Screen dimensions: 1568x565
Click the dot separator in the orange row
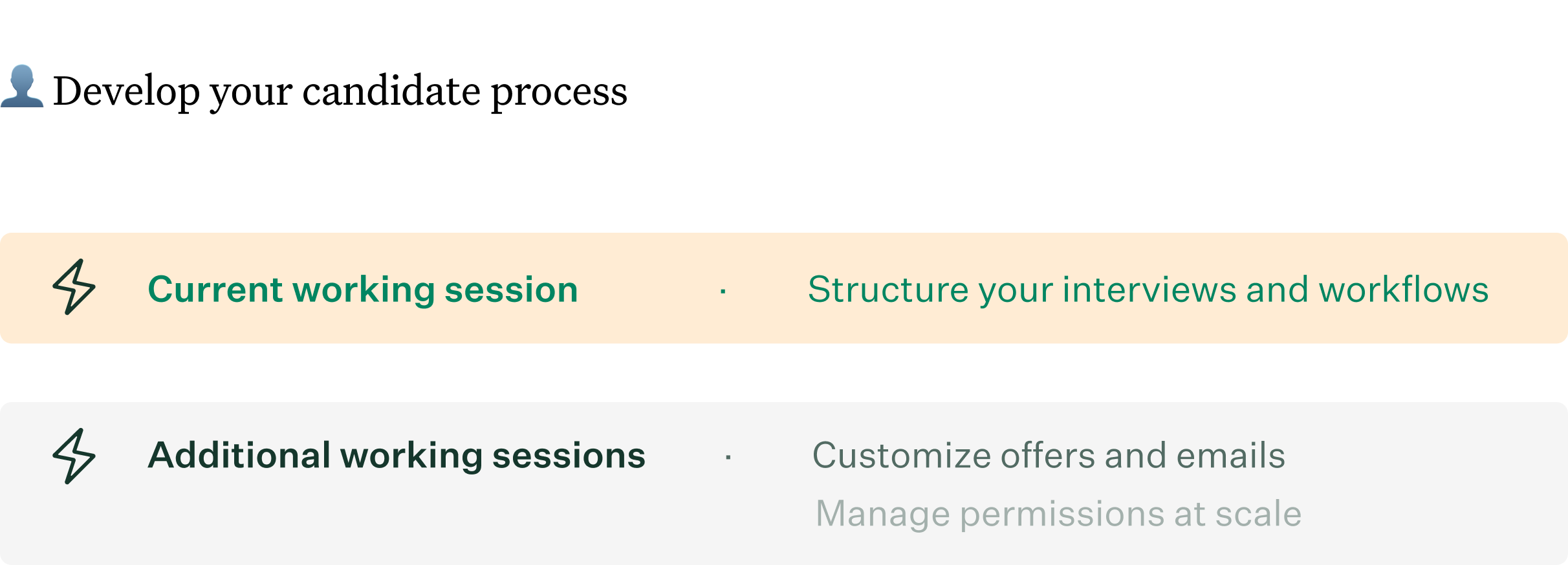(724, 291)
